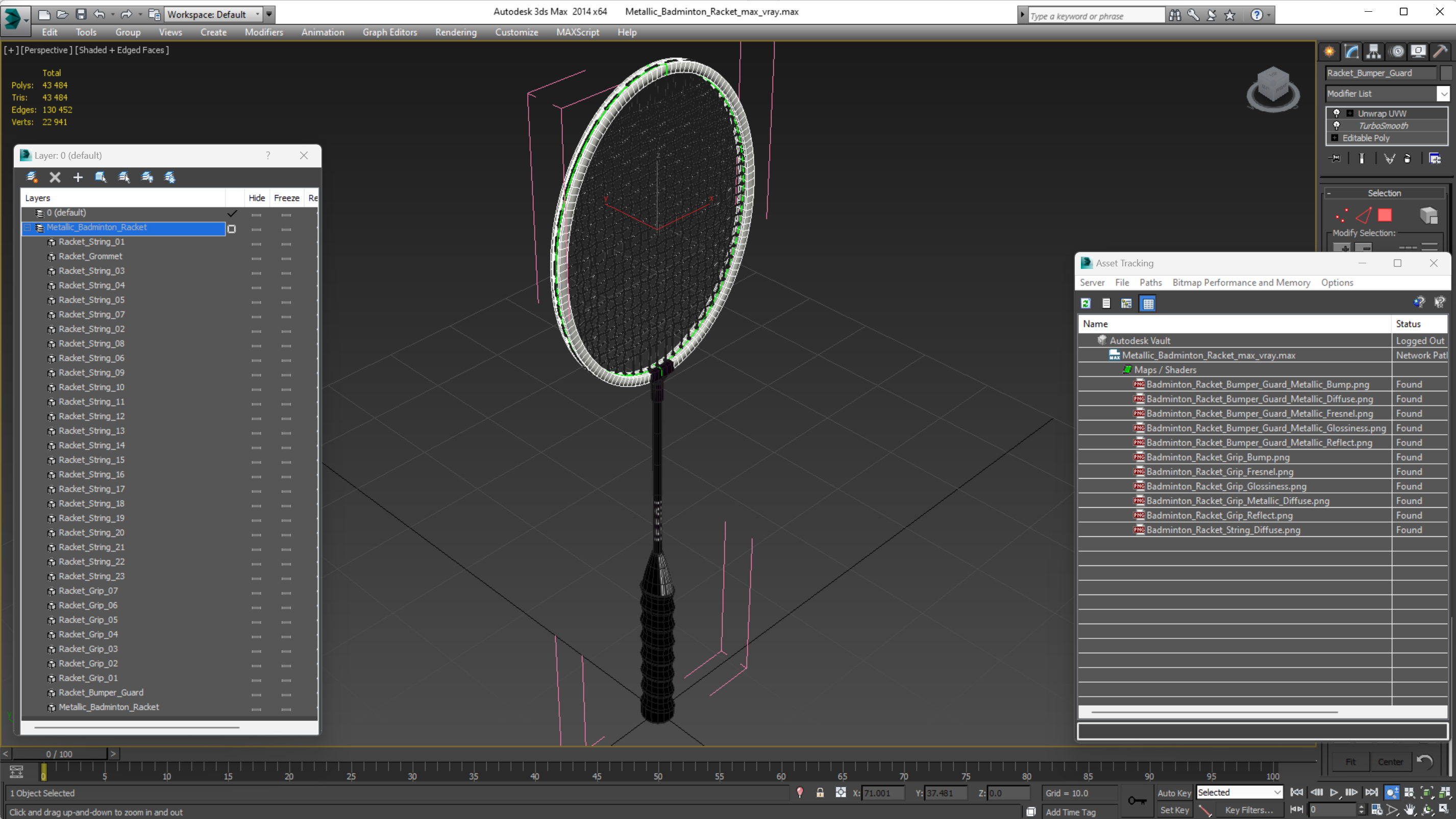Switch to the Hierarchy panel tab
Image resolution: width=1456 pixels, height=819 pixels.
tap(1373, 52)
